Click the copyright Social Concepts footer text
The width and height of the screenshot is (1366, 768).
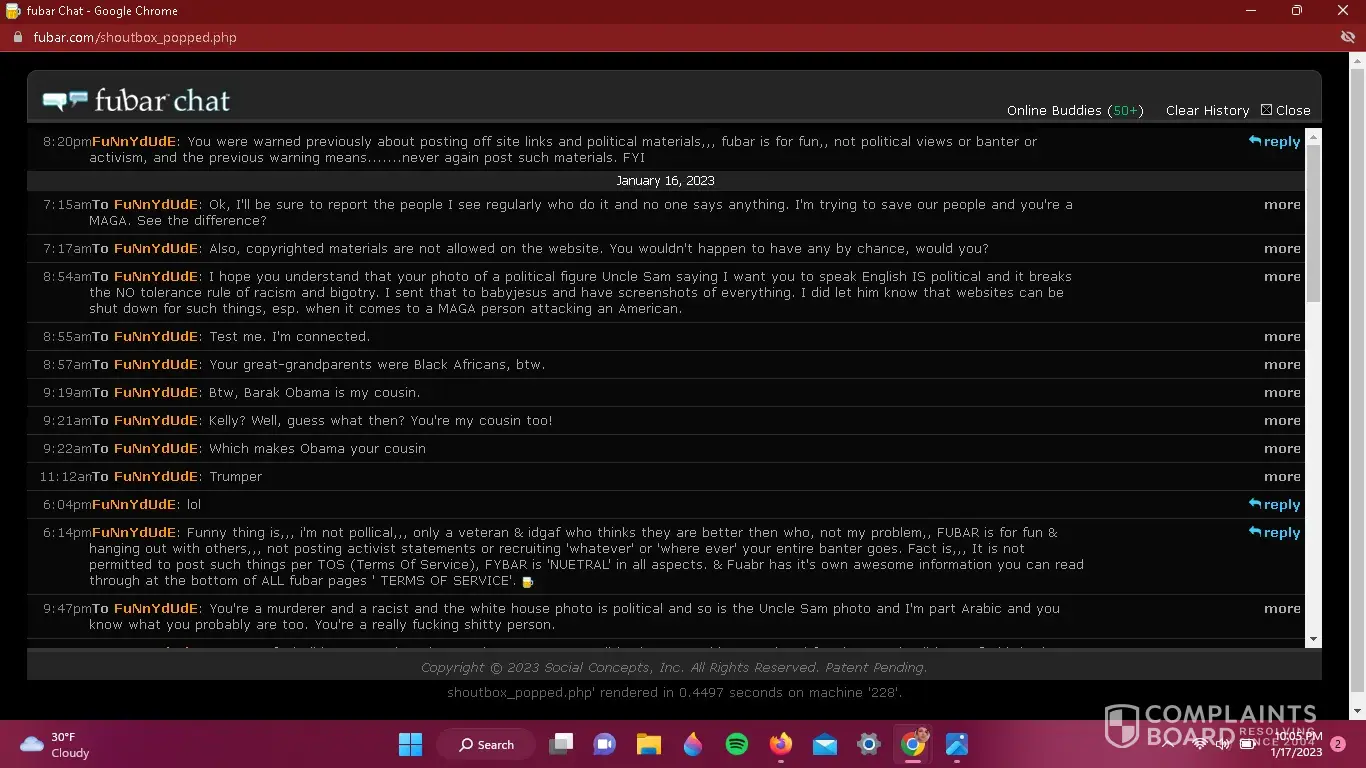point(674,668)
